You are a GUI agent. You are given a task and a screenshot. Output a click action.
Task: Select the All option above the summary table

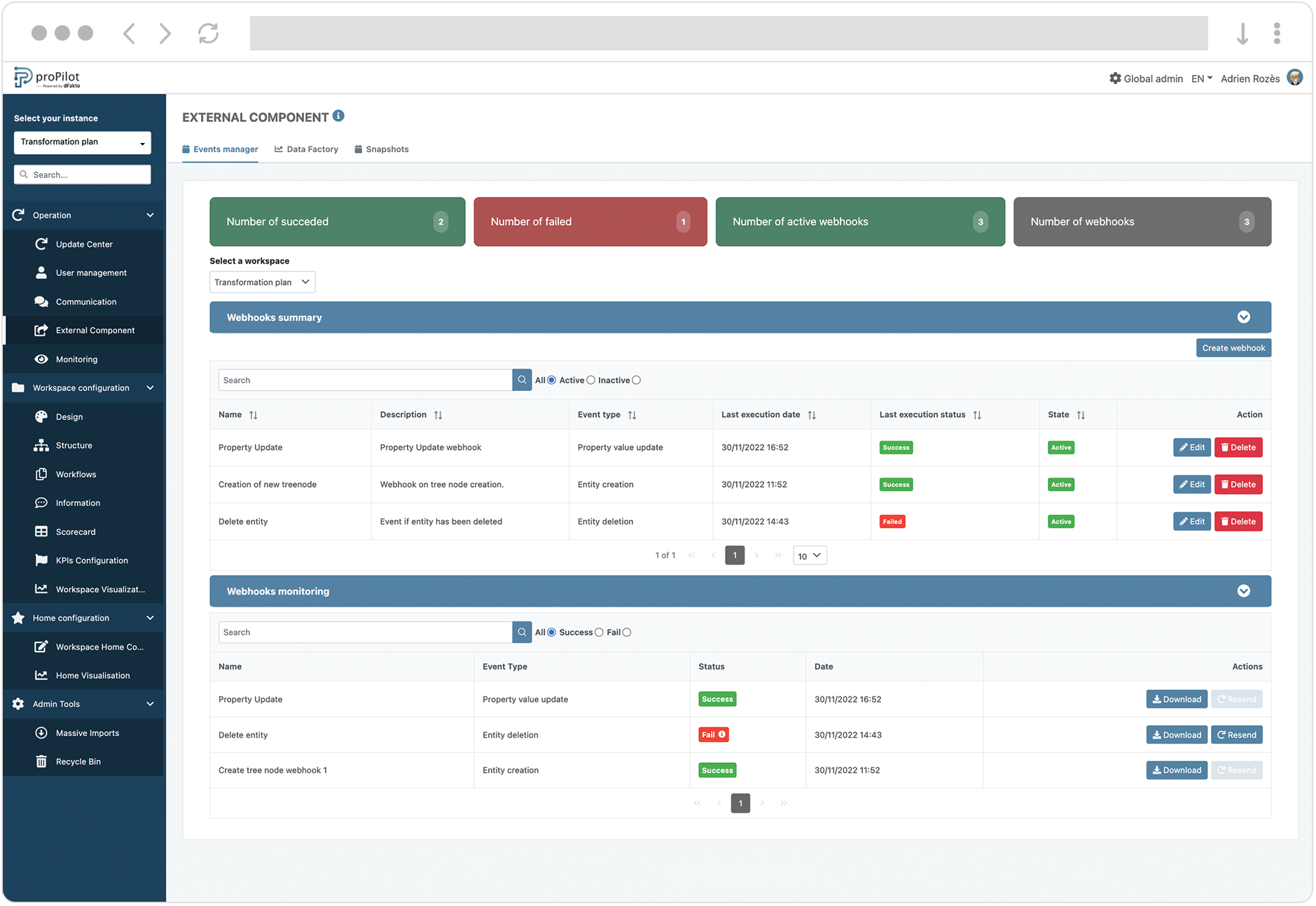coord(553,380)
